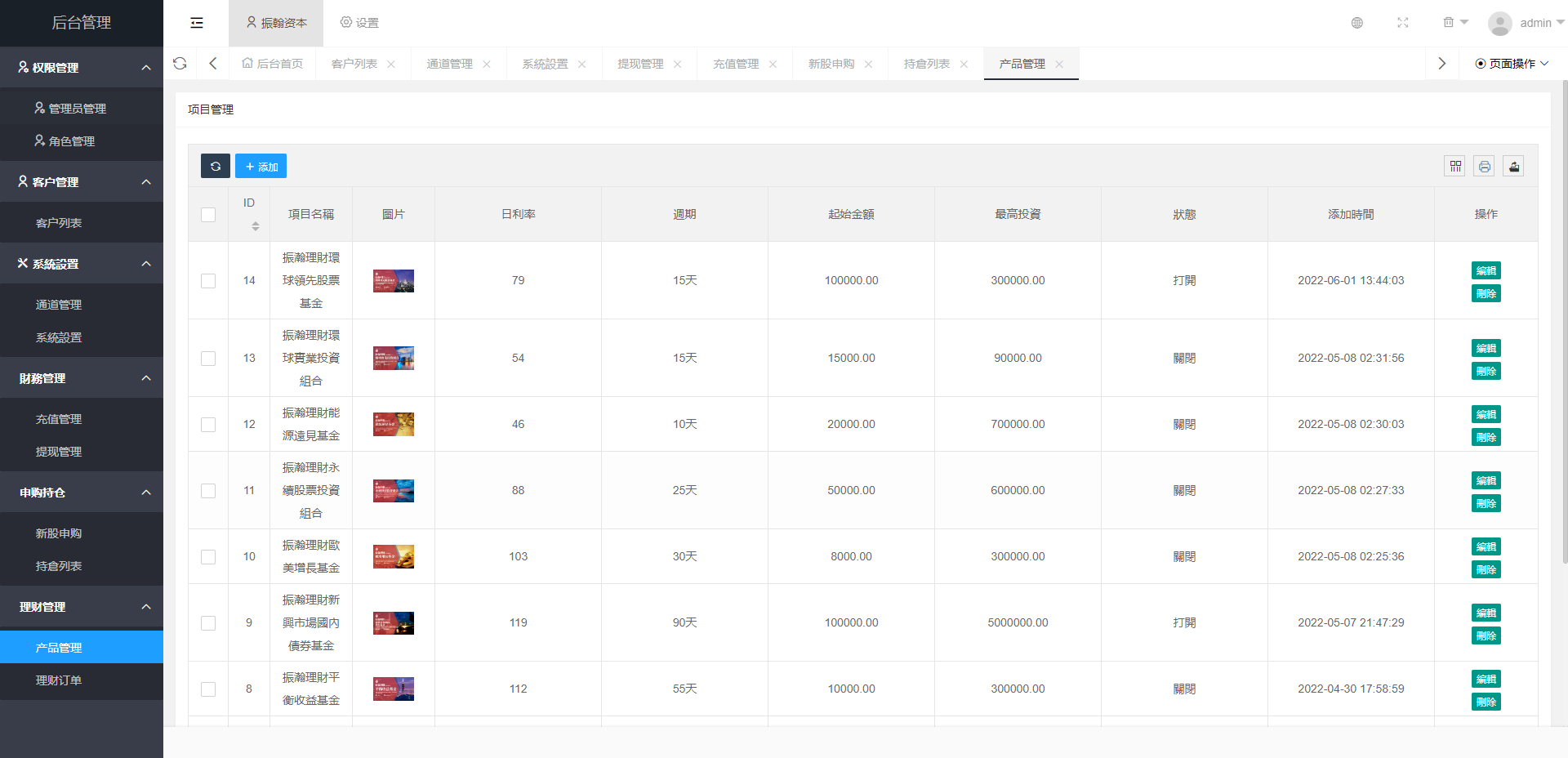This screenshot has height=758, width=1568.
Task: Open the thumbnail image for row 12
Action: pos(394,425)
